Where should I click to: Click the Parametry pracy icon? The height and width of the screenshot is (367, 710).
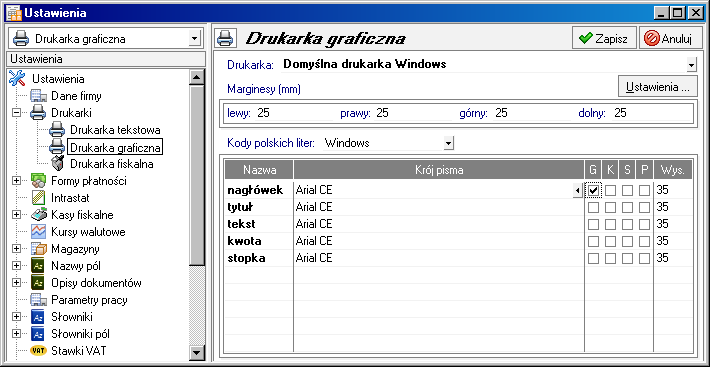click(x=39, y=300)
